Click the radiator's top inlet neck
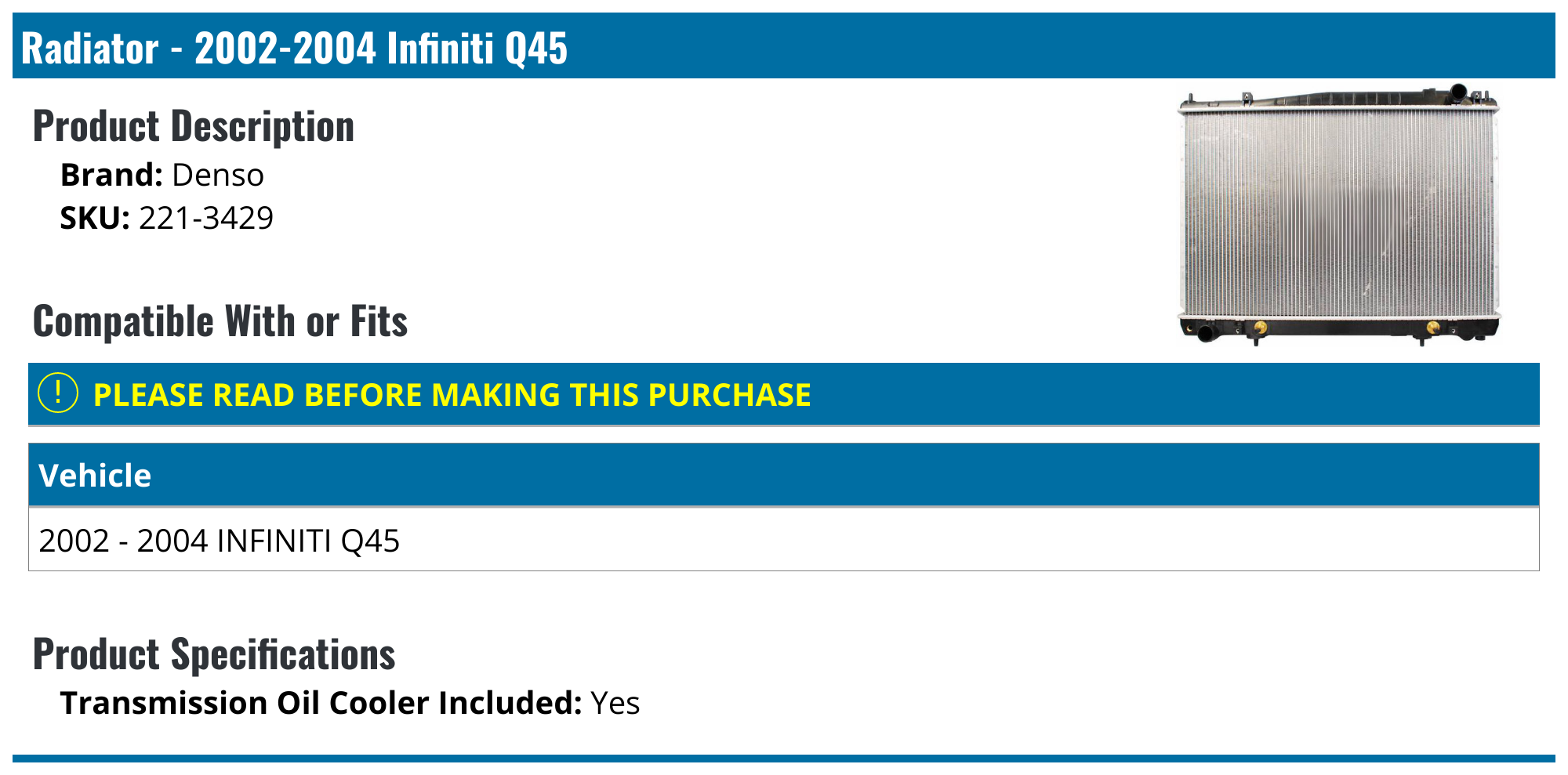The height and width of the screenshot is (775, 1568). [x=1458, y=92]
